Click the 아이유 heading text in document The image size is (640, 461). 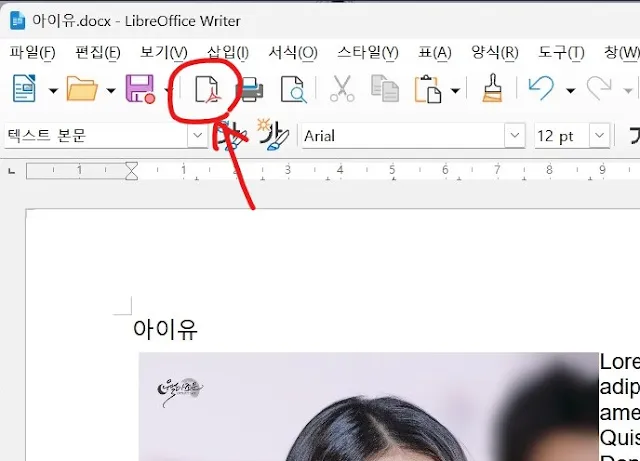click(165, 329)
